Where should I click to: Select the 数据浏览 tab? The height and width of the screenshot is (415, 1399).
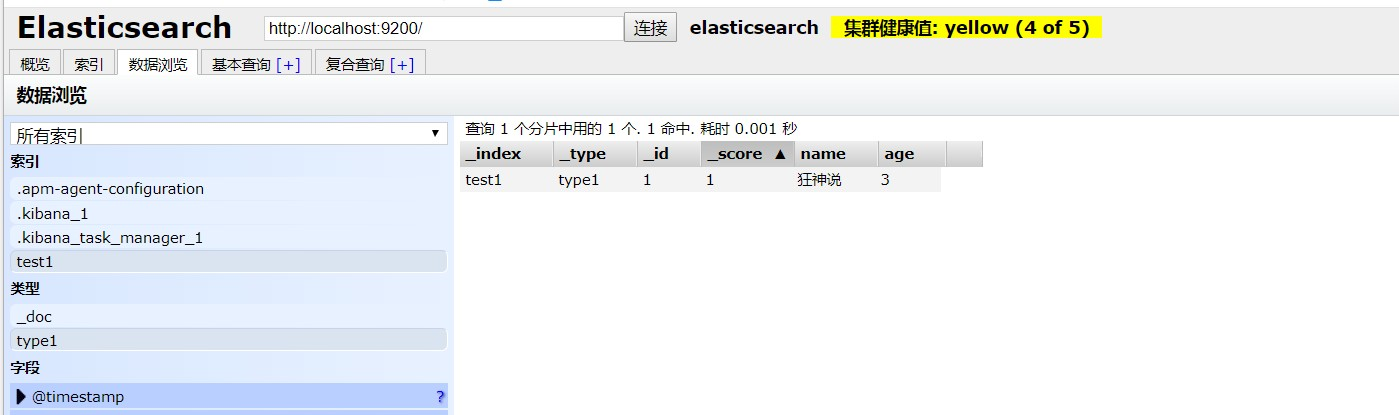click(x=157, y=64)
